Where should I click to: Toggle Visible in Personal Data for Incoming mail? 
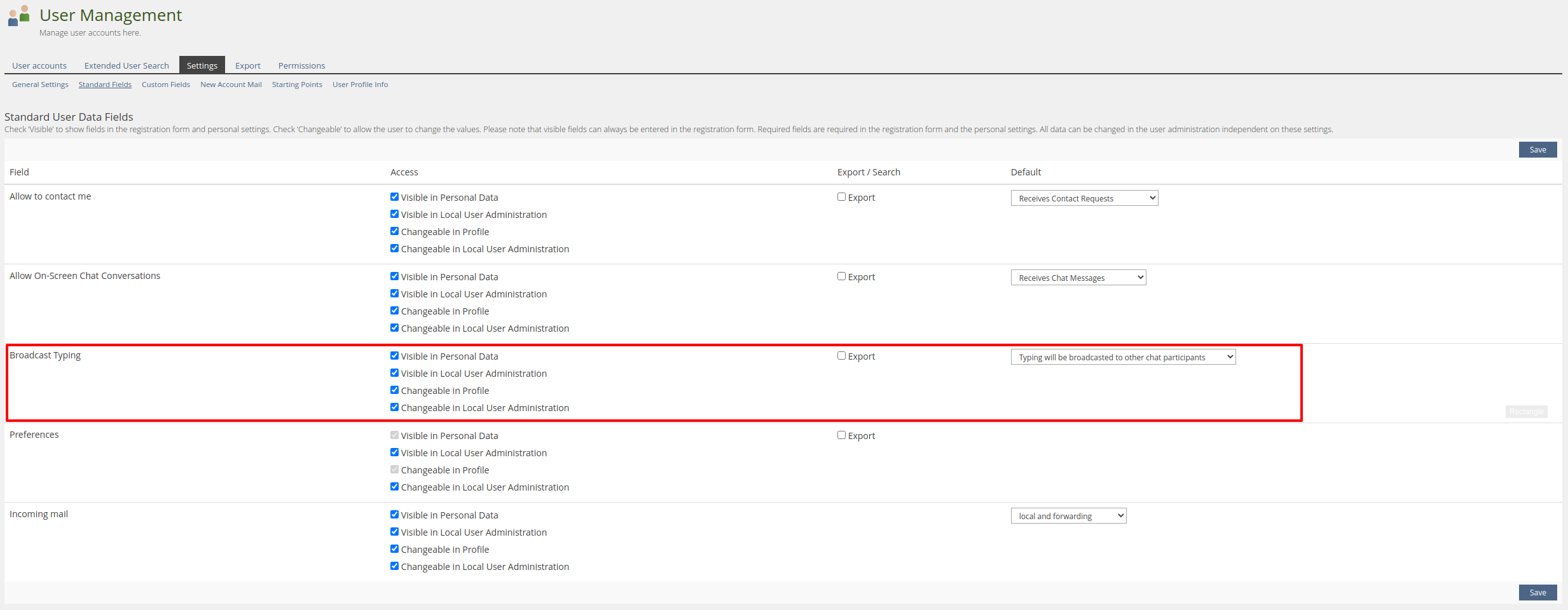coord(394,515)
